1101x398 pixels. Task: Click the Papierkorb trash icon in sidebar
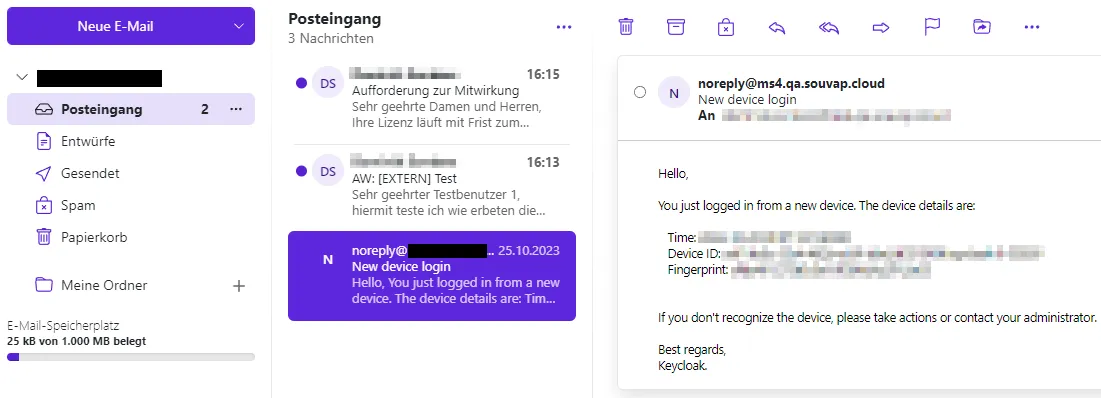click(44, 237)
